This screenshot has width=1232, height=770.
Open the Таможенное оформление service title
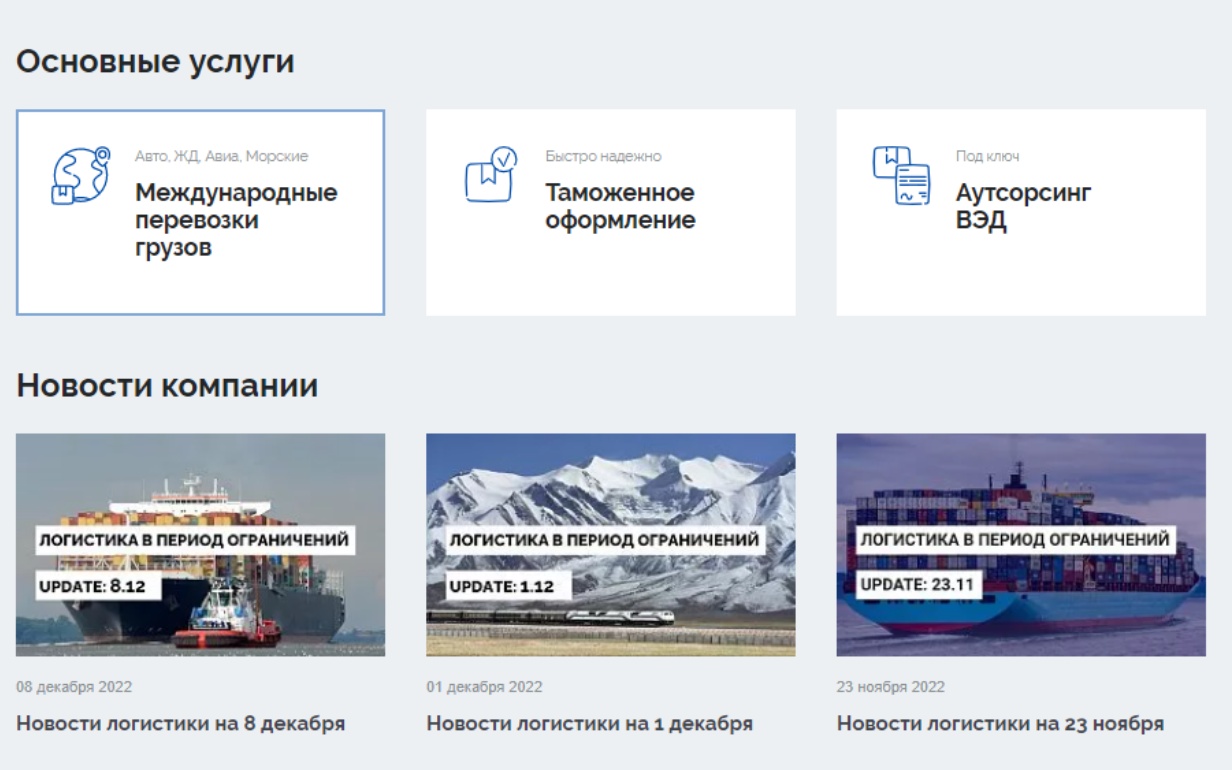click(x=620, y=206)
